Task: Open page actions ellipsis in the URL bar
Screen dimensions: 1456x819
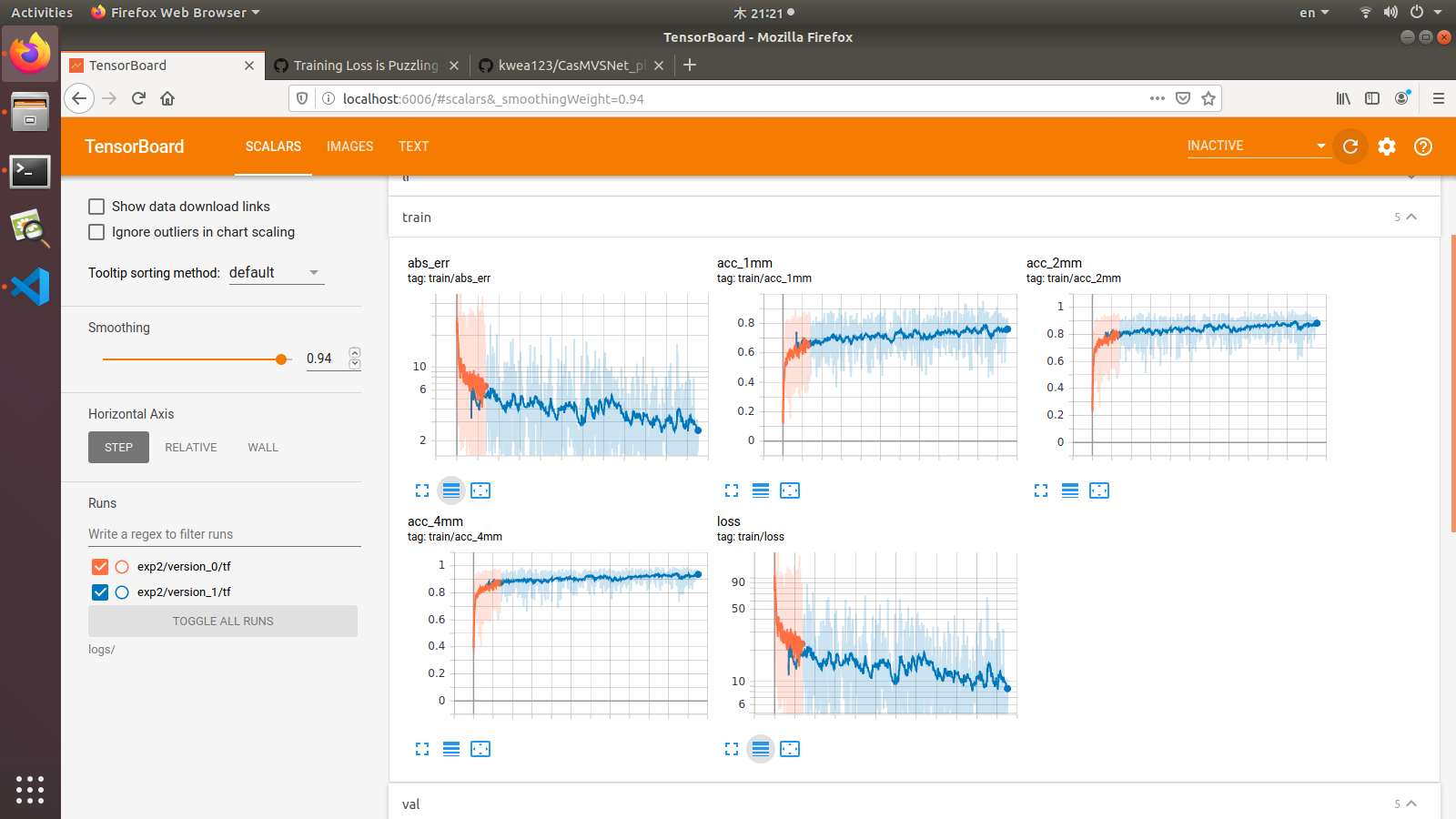Action: 1158,98
